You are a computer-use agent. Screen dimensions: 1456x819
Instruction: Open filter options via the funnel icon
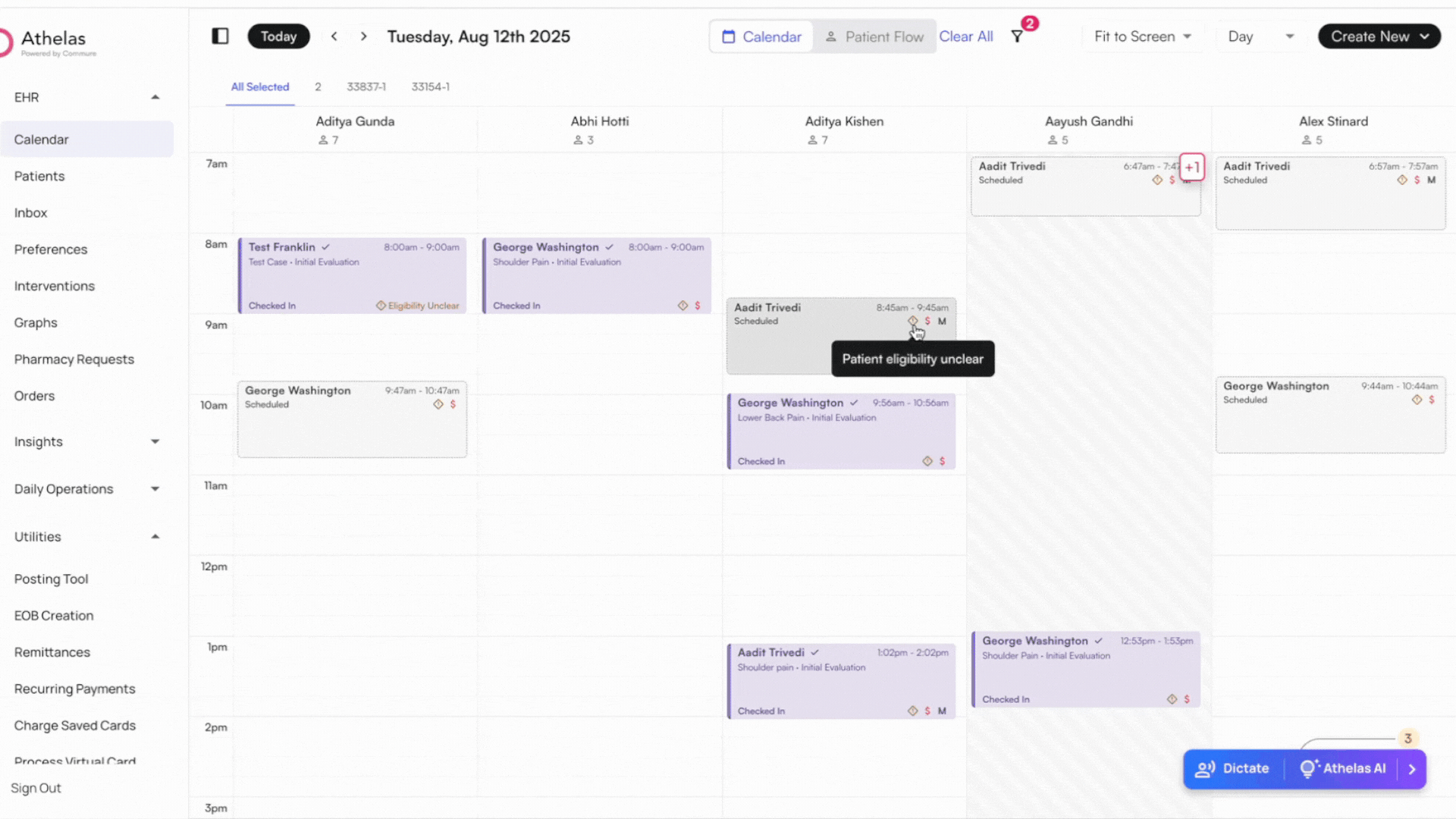(x=1017, y=36)
